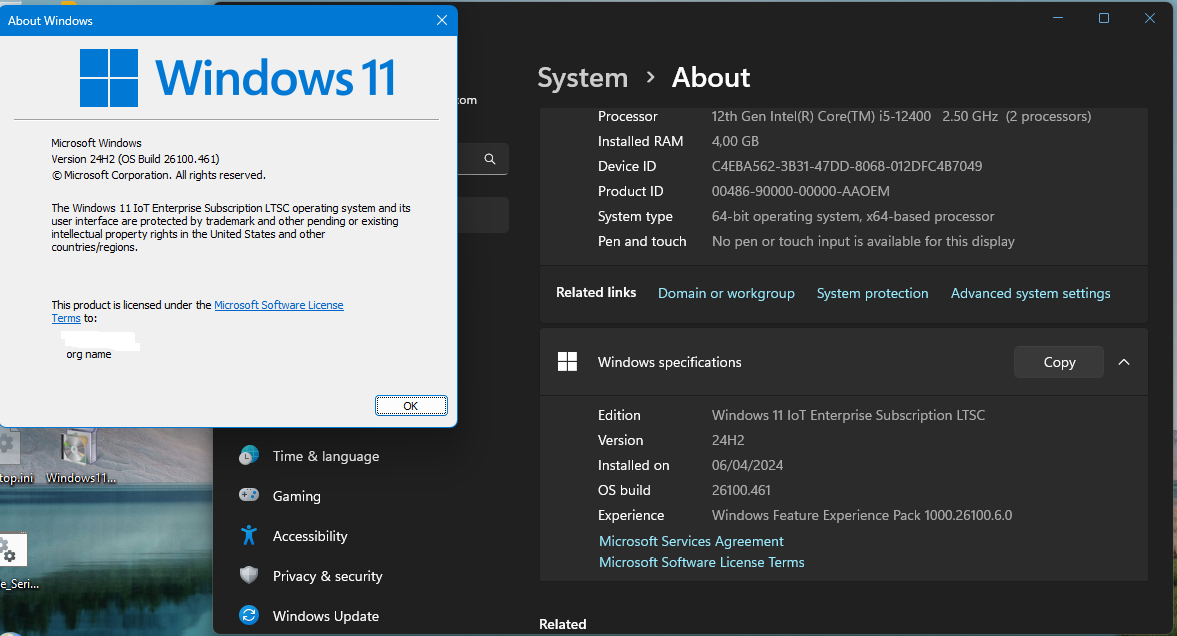Click the Privacy & security shield icon
Viewport: 1177px width, 636px height.
point(248,575)
